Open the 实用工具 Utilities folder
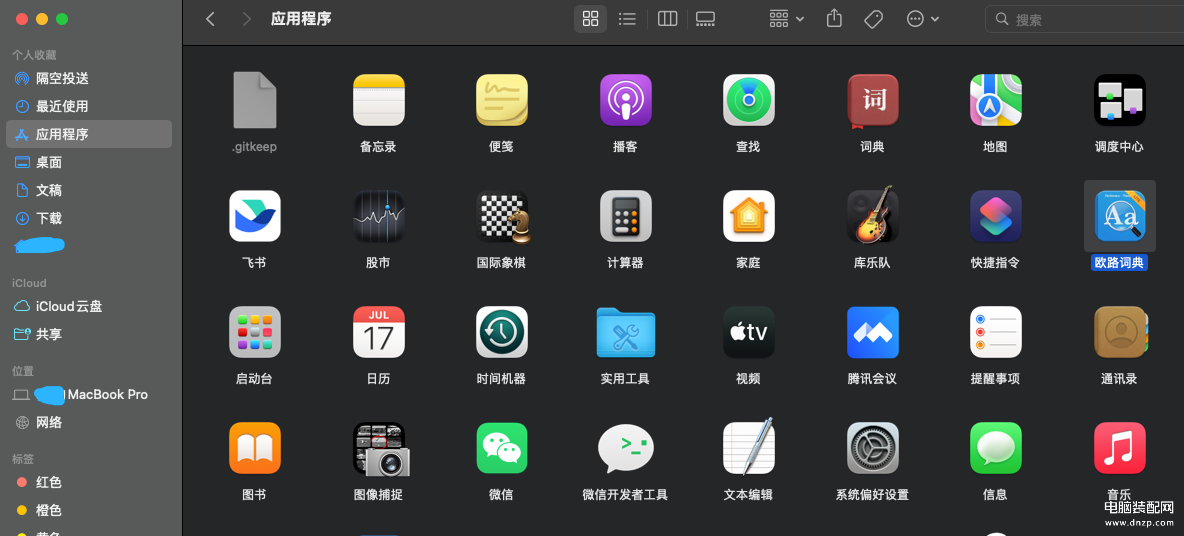 point(625,332)
